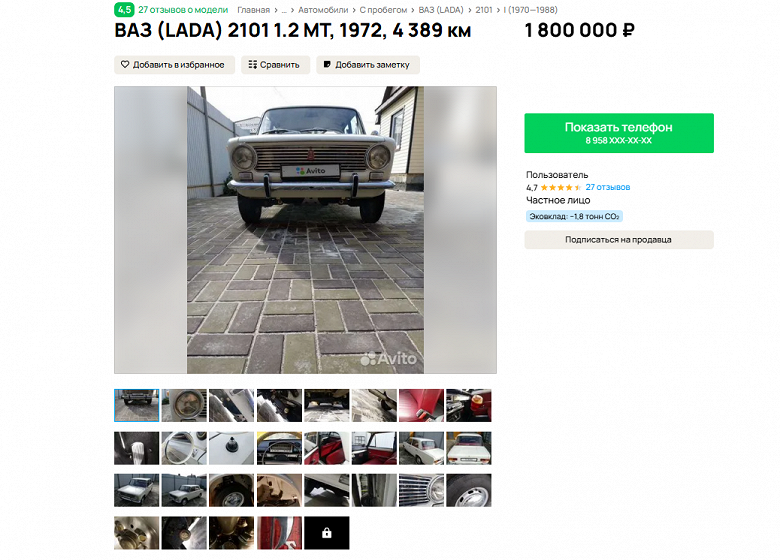Open the I (1970—1988) generation breadcrumb
The height and width of the screenshot is (560, 780).
(x=530, y=10)
